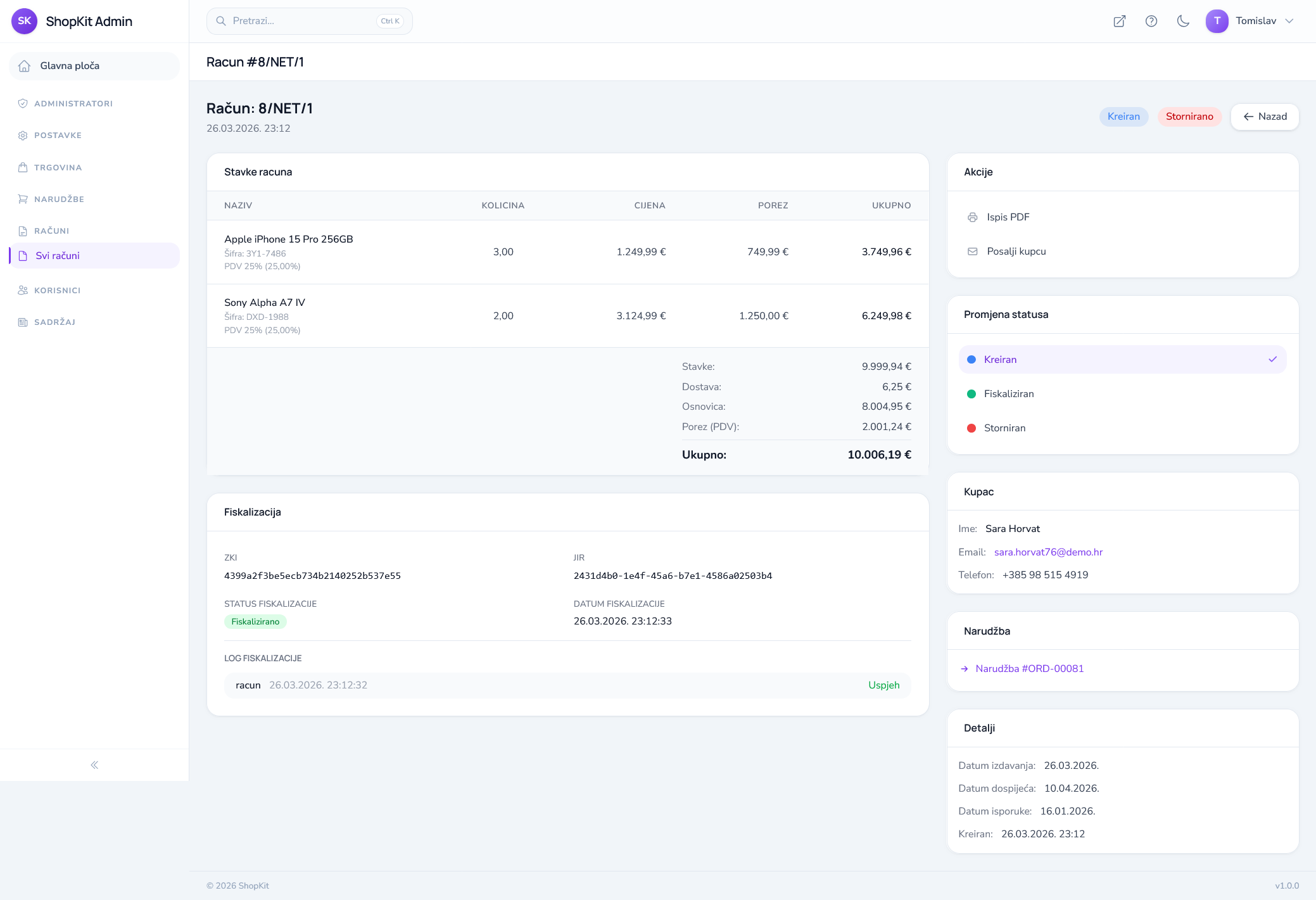
Task: Open the Tomislav user menu chevron
Action: 1289,21
